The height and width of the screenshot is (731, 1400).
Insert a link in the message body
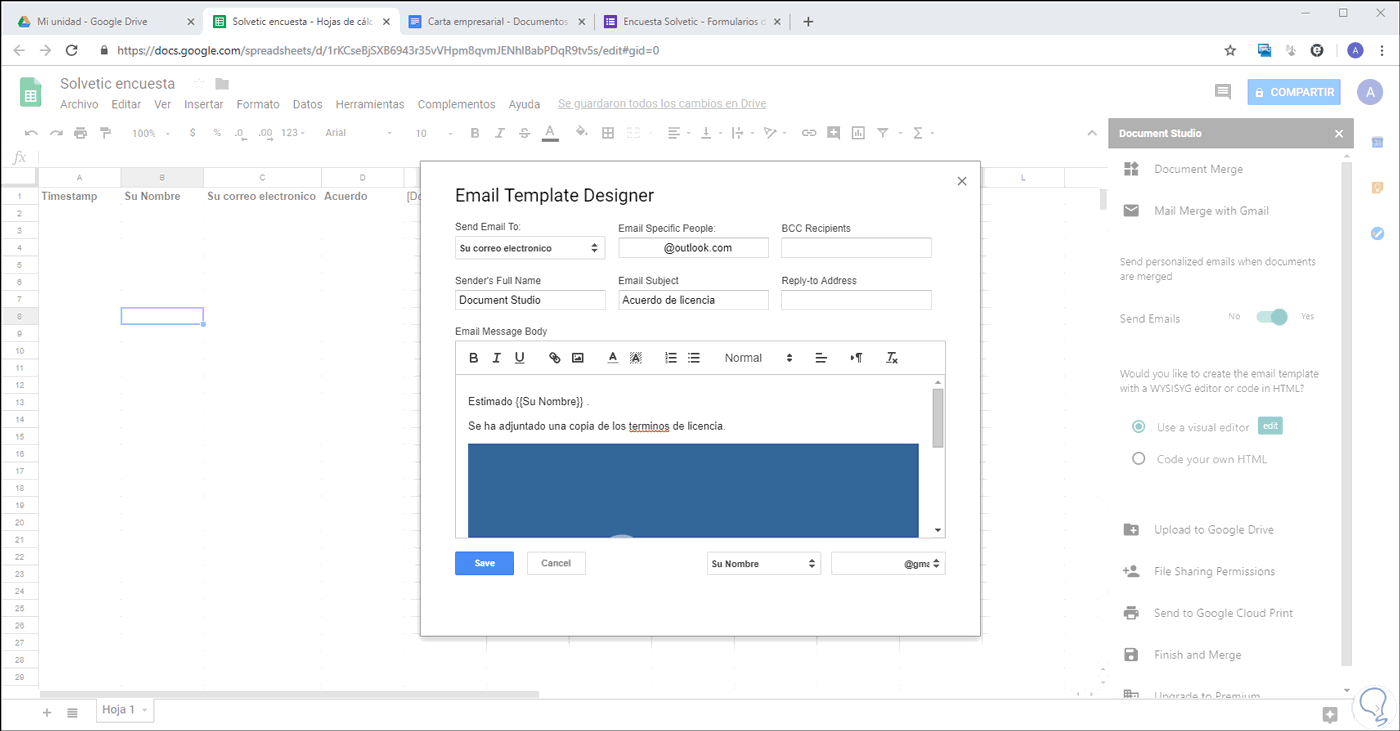click(555, 358)
